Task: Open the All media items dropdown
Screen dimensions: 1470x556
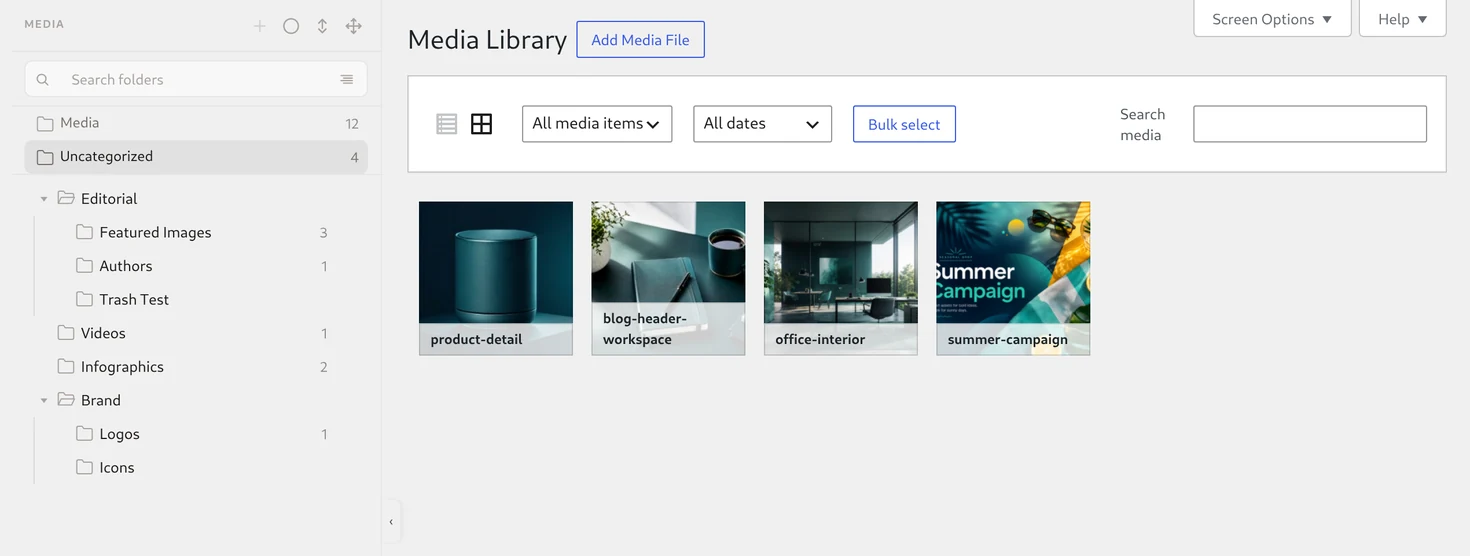Action: tap(597, 124)
